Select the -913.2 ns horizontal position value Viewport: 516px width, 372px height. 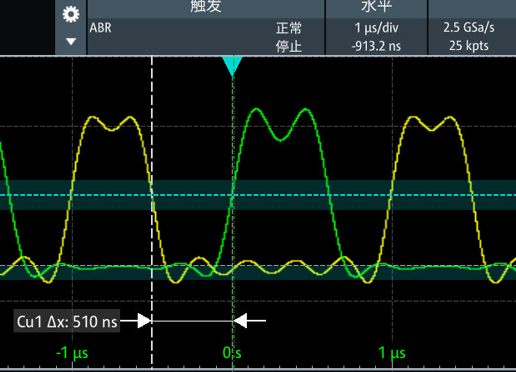tap(376, 46)
